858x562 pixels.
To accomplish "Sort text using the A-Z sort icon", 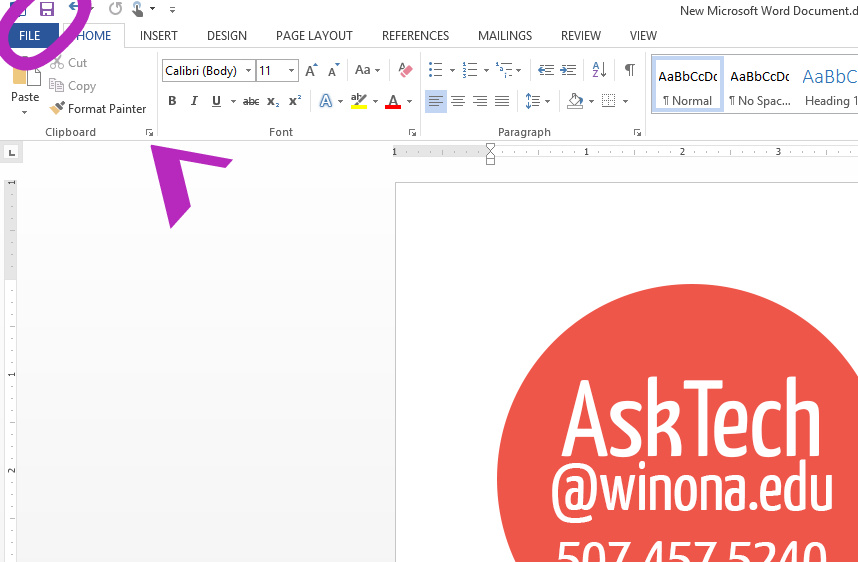I will click(599, 70).
